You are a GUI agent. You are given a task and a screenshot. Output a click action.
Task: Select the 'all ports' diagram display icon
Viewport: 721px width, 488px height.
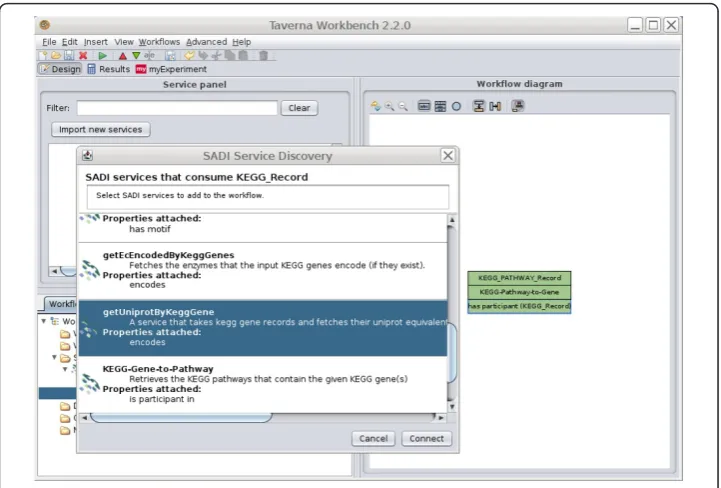coord(440,106)
